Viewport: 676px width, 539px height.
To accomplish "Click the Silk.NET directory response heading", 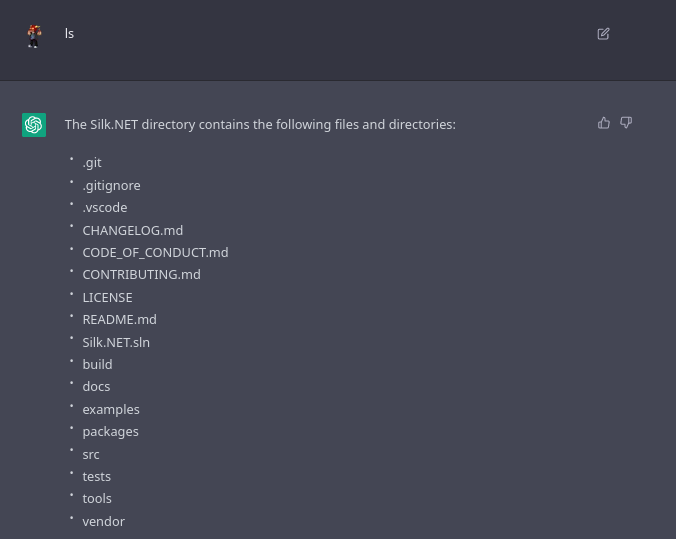I will [x=260, y=125].
